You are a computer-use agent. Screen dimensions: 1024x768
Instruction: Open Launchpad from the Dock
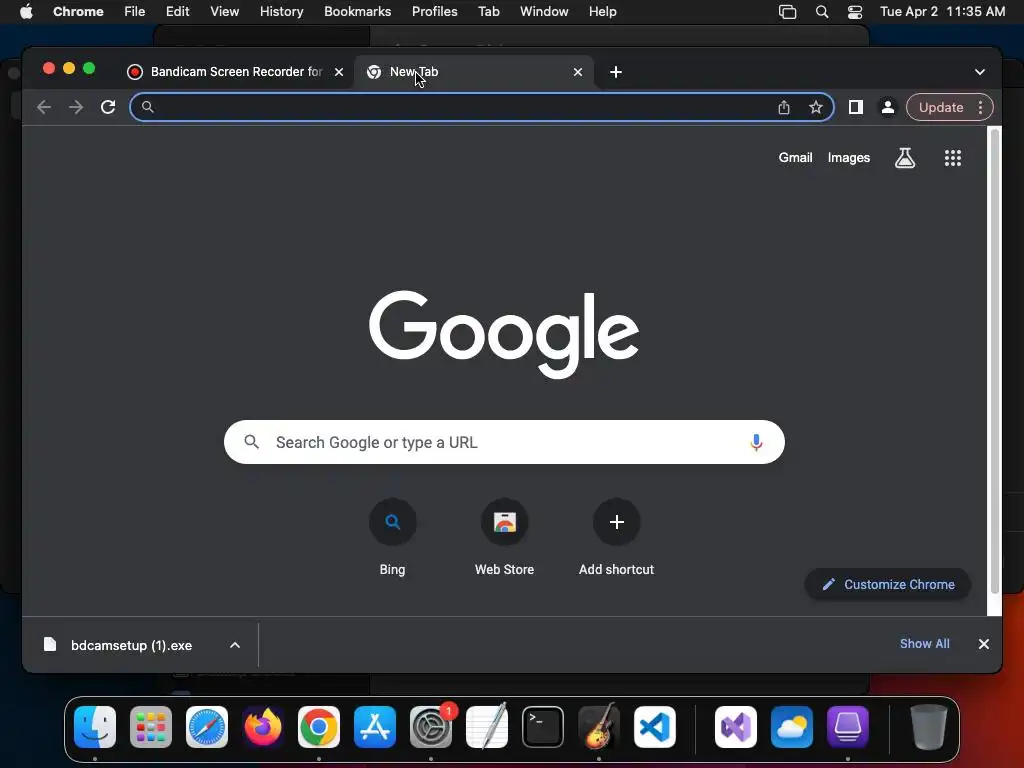pyautogui.click(x=151, y=727)
